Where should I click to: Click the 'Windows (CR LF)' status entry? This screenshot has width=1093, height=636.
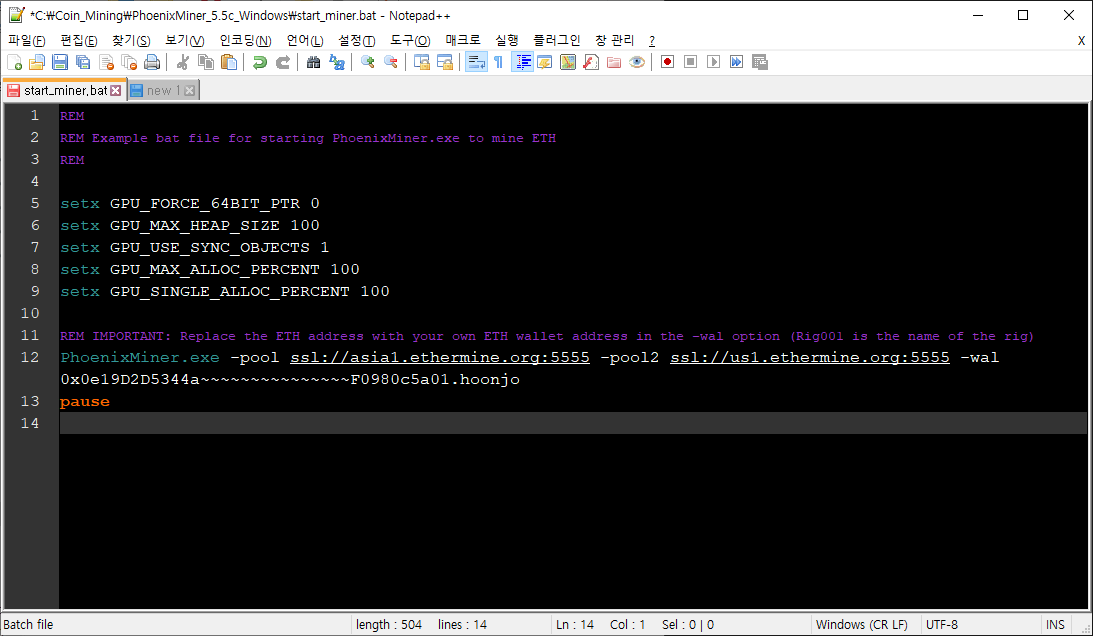[x=862, y=625]
